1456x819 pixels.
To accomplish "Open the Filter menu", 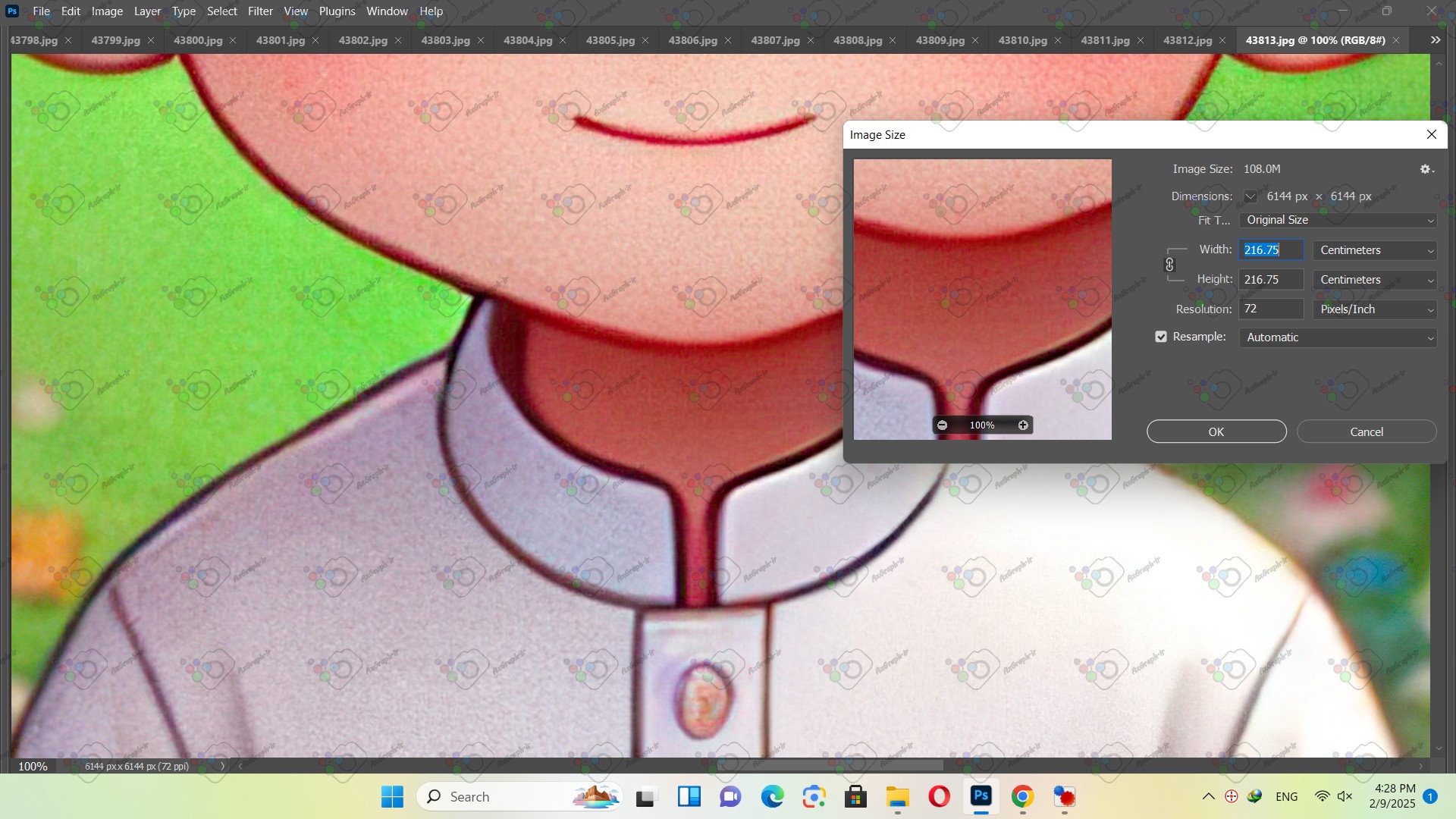I will 260,11.
